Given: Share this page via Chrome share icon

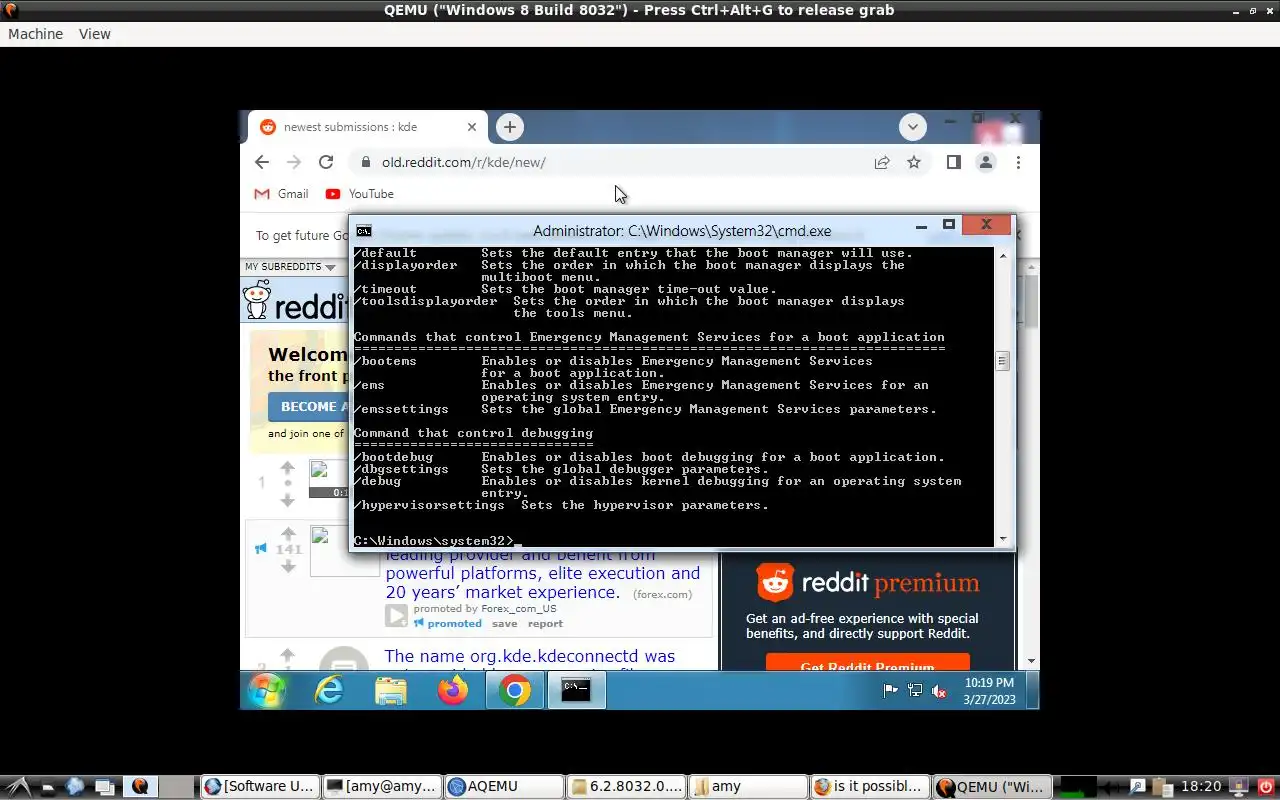Looking at the screenshot, I should tap(882, 162).
